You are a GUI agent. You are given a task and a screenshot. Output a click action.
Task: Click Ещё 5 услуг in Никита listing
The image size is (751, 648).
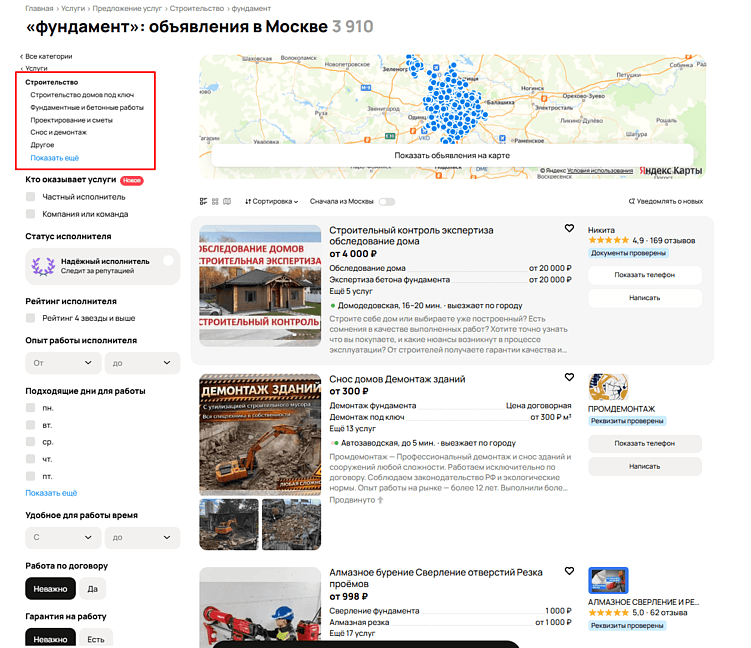pos(351,291)
